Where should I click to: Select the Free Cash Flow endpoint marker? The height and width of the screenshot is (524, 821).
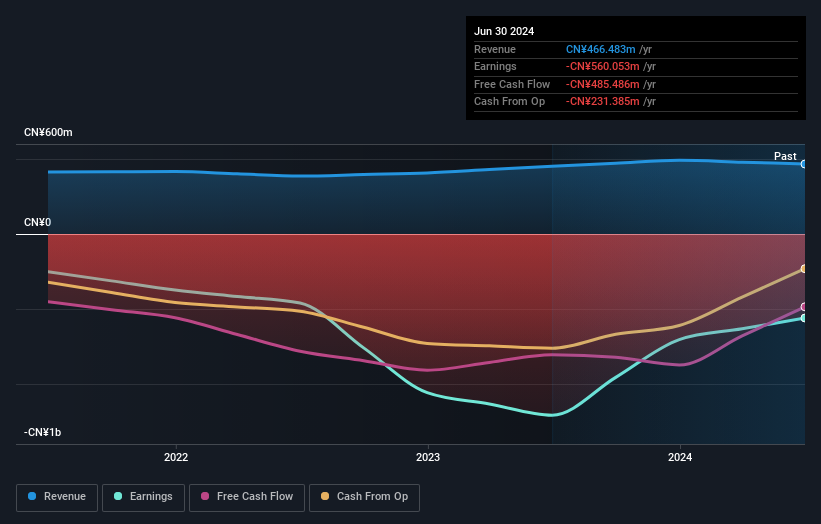click(x=804, y=307)
